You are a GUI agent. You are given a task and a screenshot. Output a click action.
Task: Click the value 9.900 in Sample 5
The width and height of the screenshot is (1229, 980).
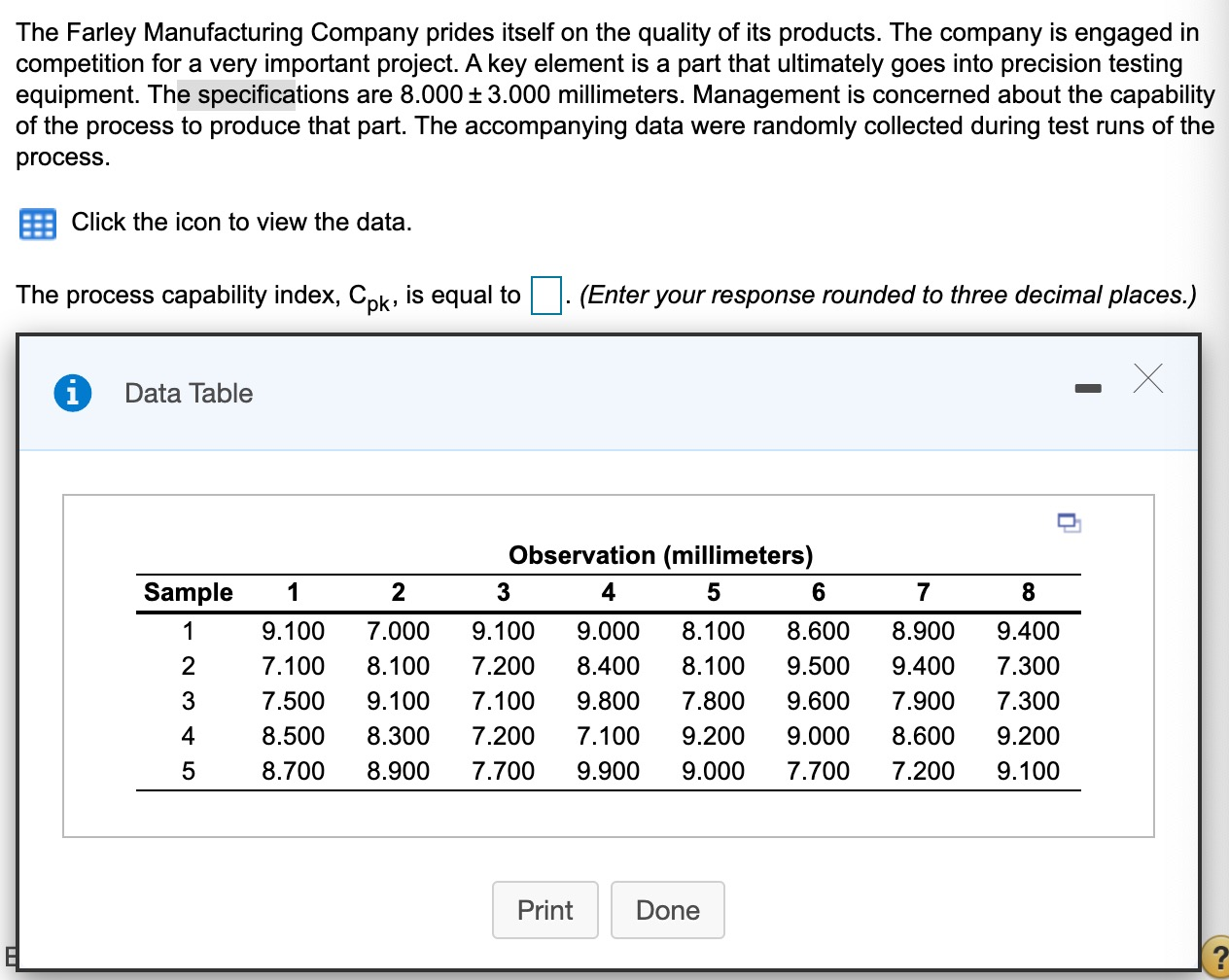pos(608,771)
